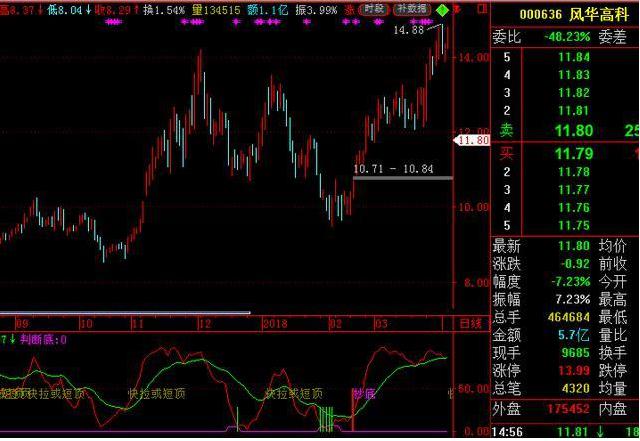Screen dimensions: 640x441
Task: Click the 10.71 - 10.84 gap annotation
Action: [x=393, y=169]
